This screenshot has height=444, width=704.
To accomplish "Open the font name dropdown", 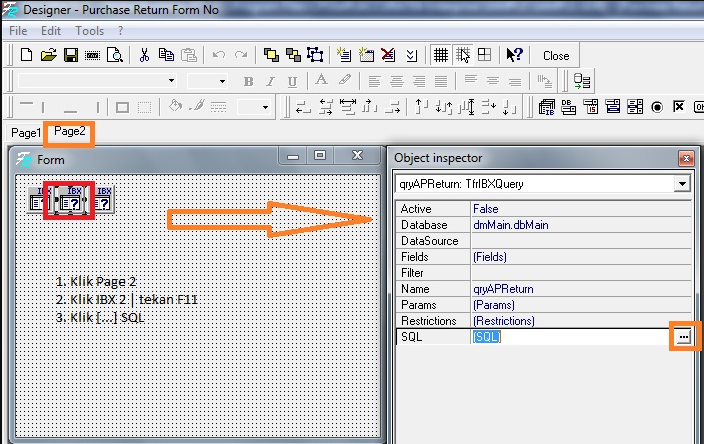I will (171, 81).
